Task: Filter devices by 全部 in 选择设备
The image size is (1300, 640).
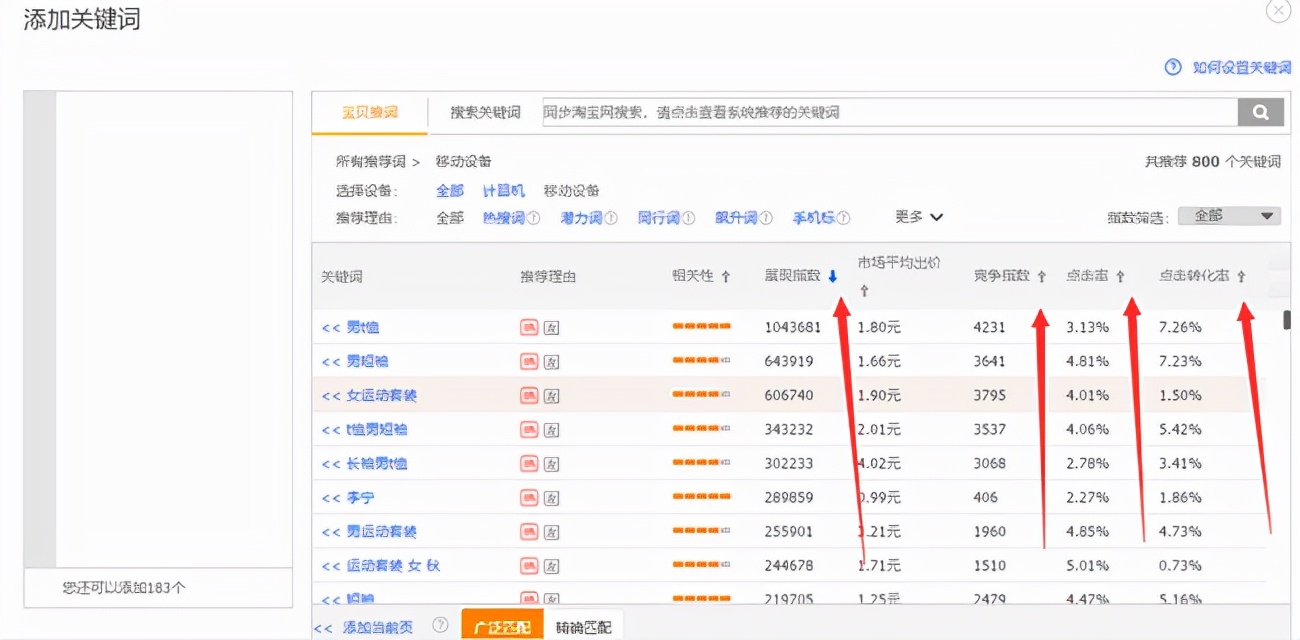Action: [x=450, y=190]
